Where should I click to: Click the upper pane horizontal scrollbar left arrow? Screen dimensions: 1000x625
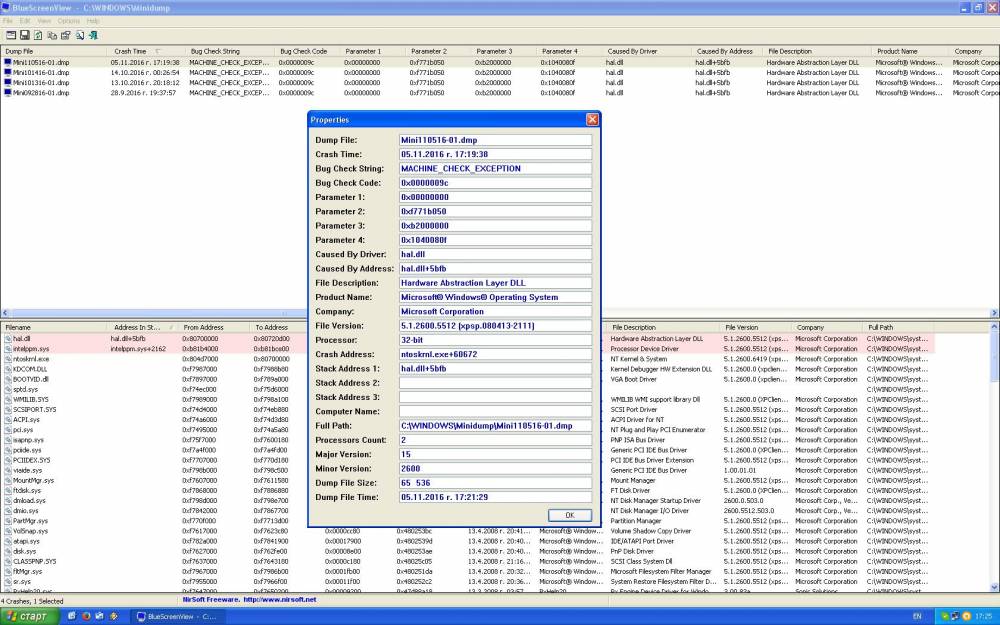click(5, 312)
